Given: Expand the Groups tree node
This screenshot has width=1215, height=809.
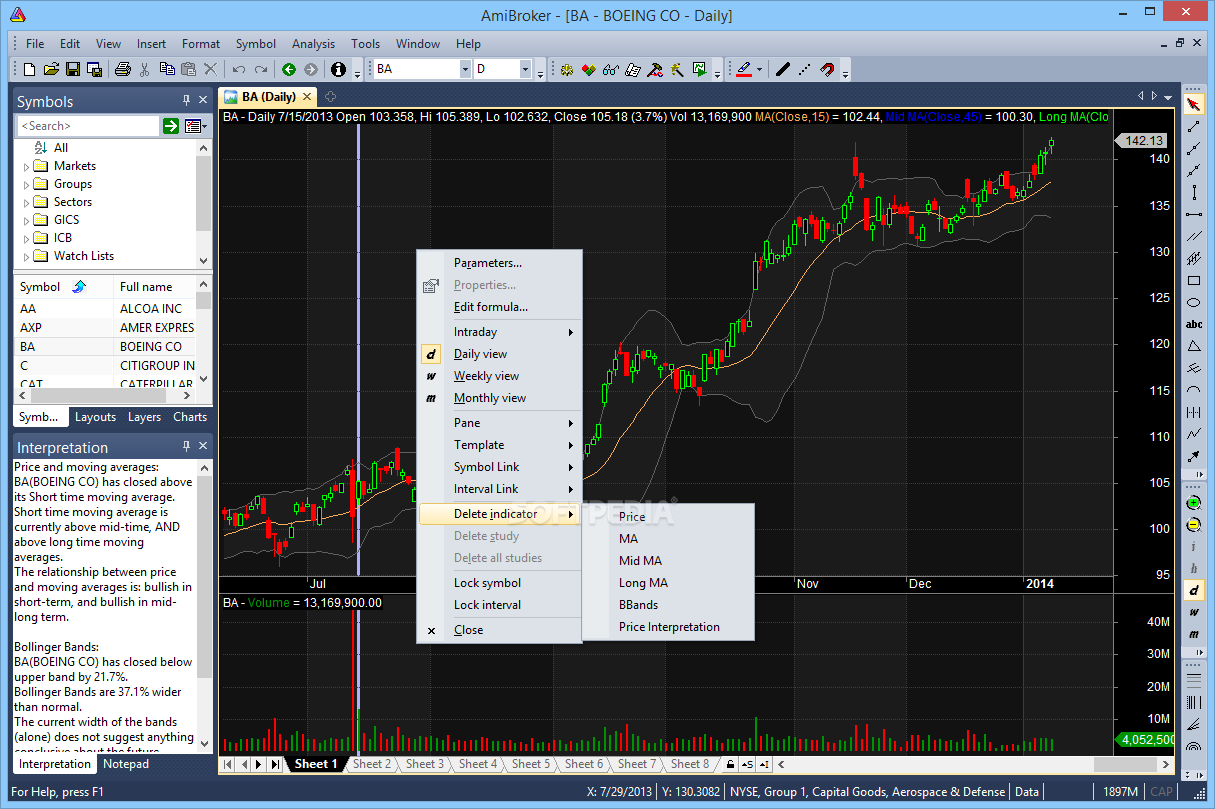Looking at the screenshot, I should click(26, 184).
